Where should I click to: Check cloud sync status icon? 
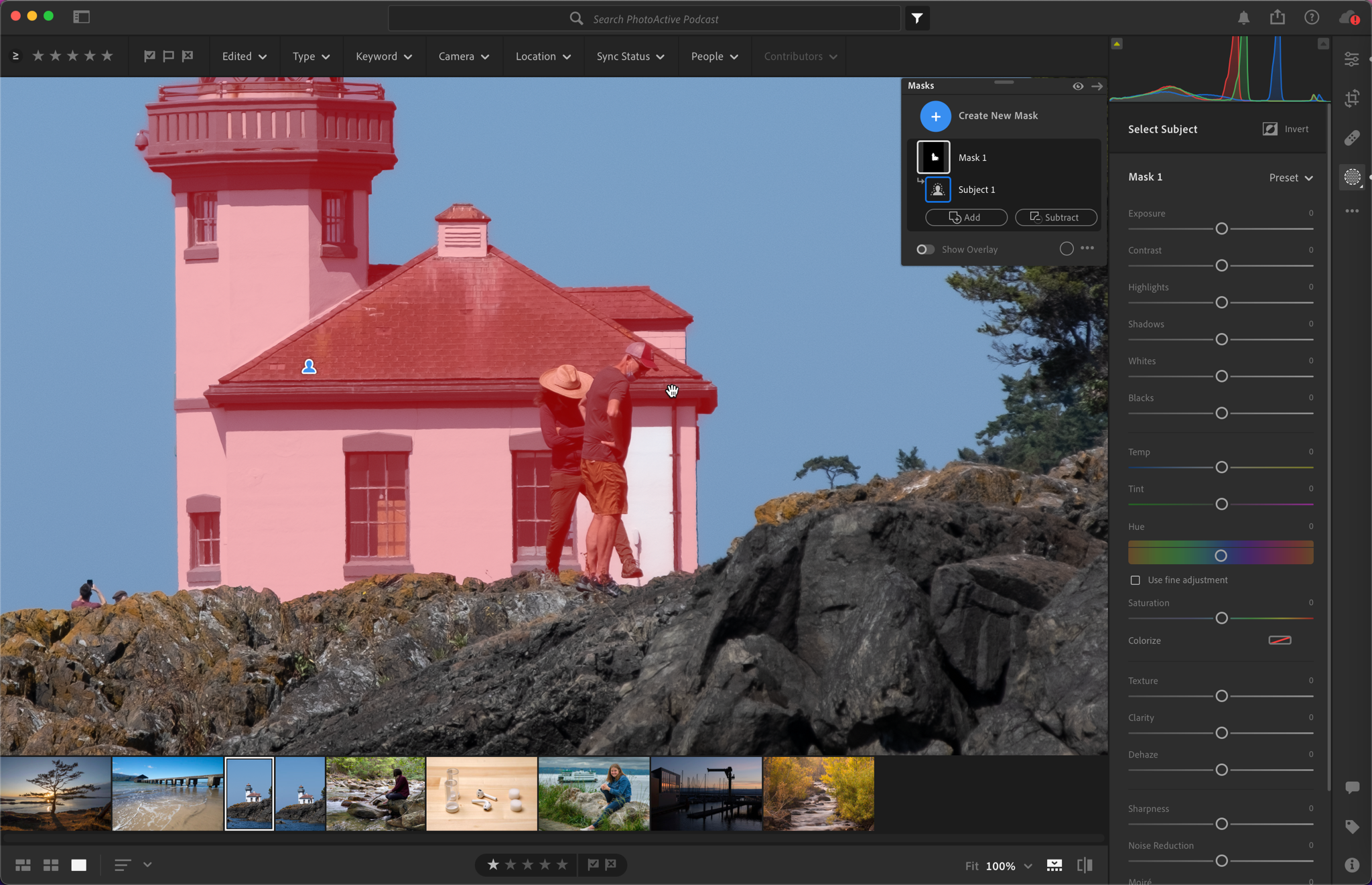click(x=1349, y=18)
